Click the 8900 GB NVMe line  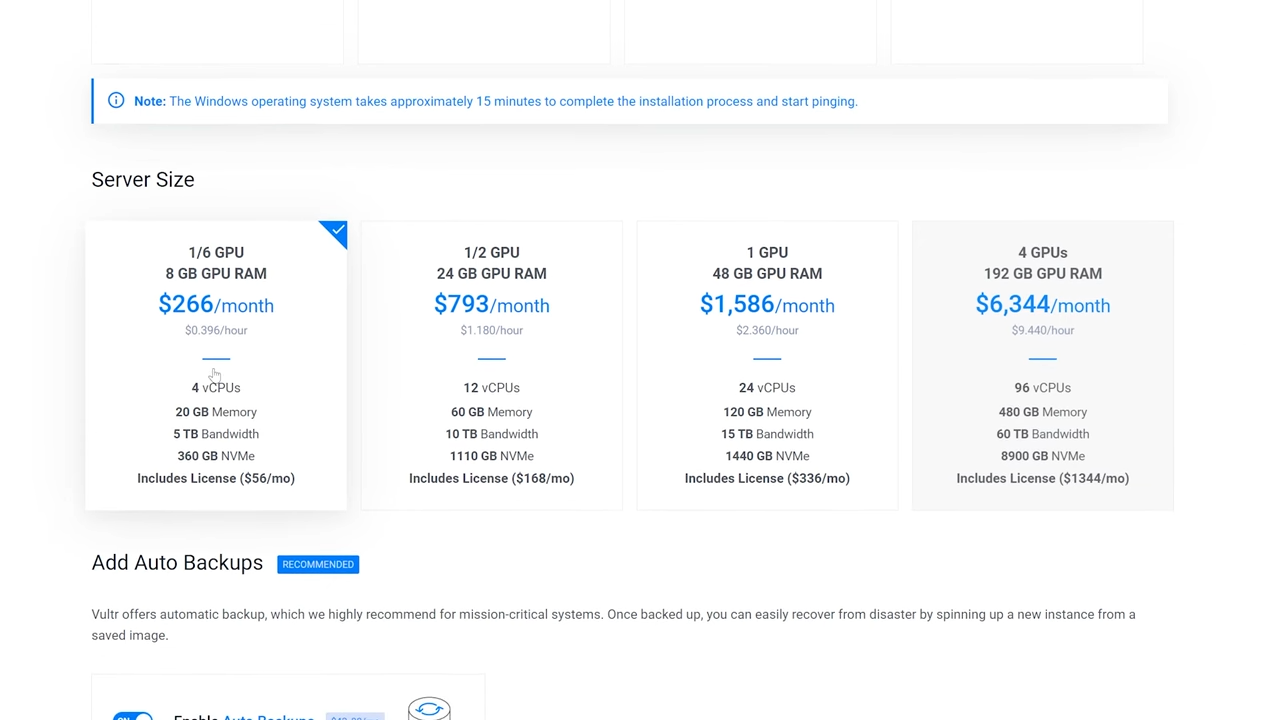(1043, 456)
